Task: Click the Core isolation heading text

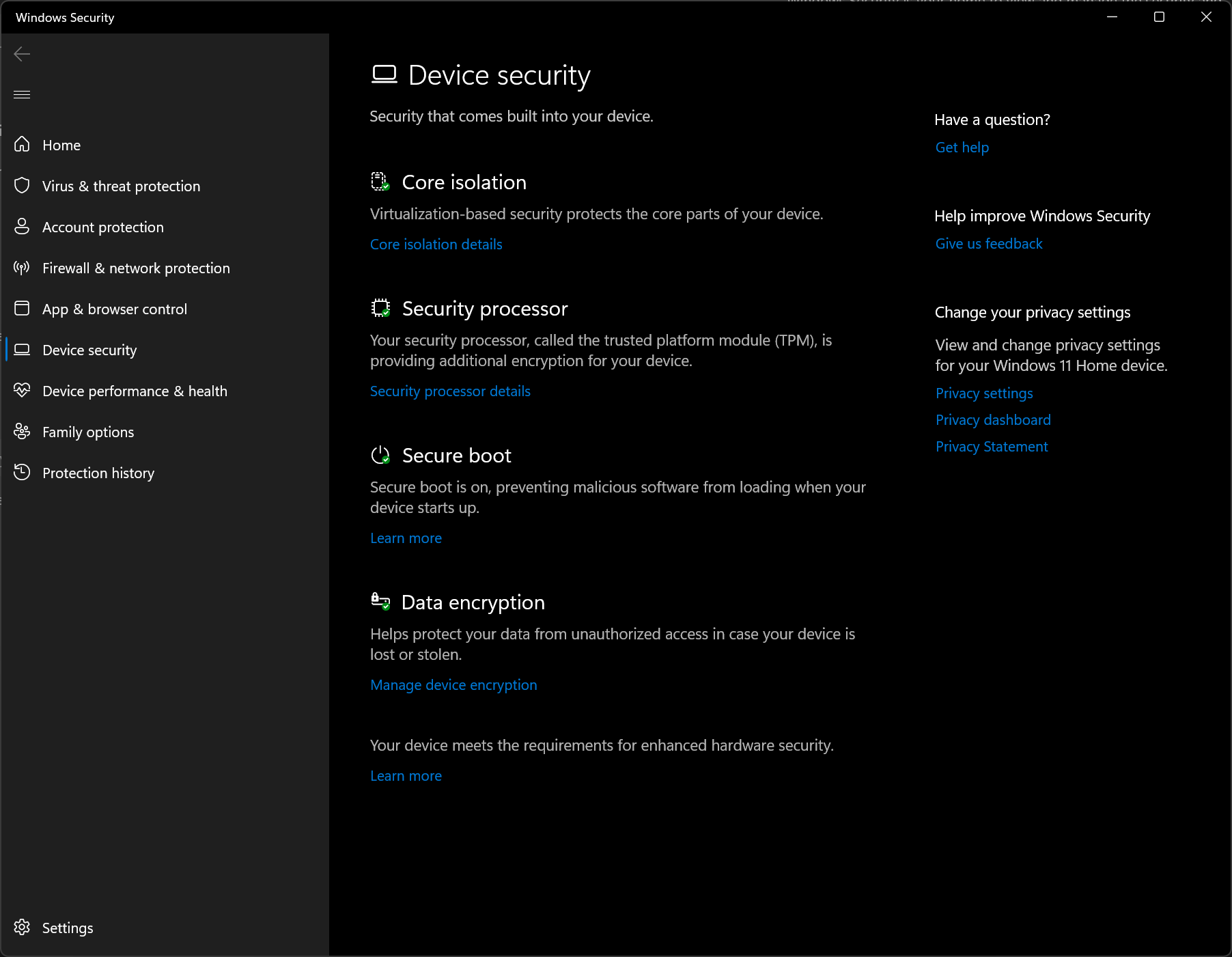Action: pyautogui.click(x=464, y=182)
